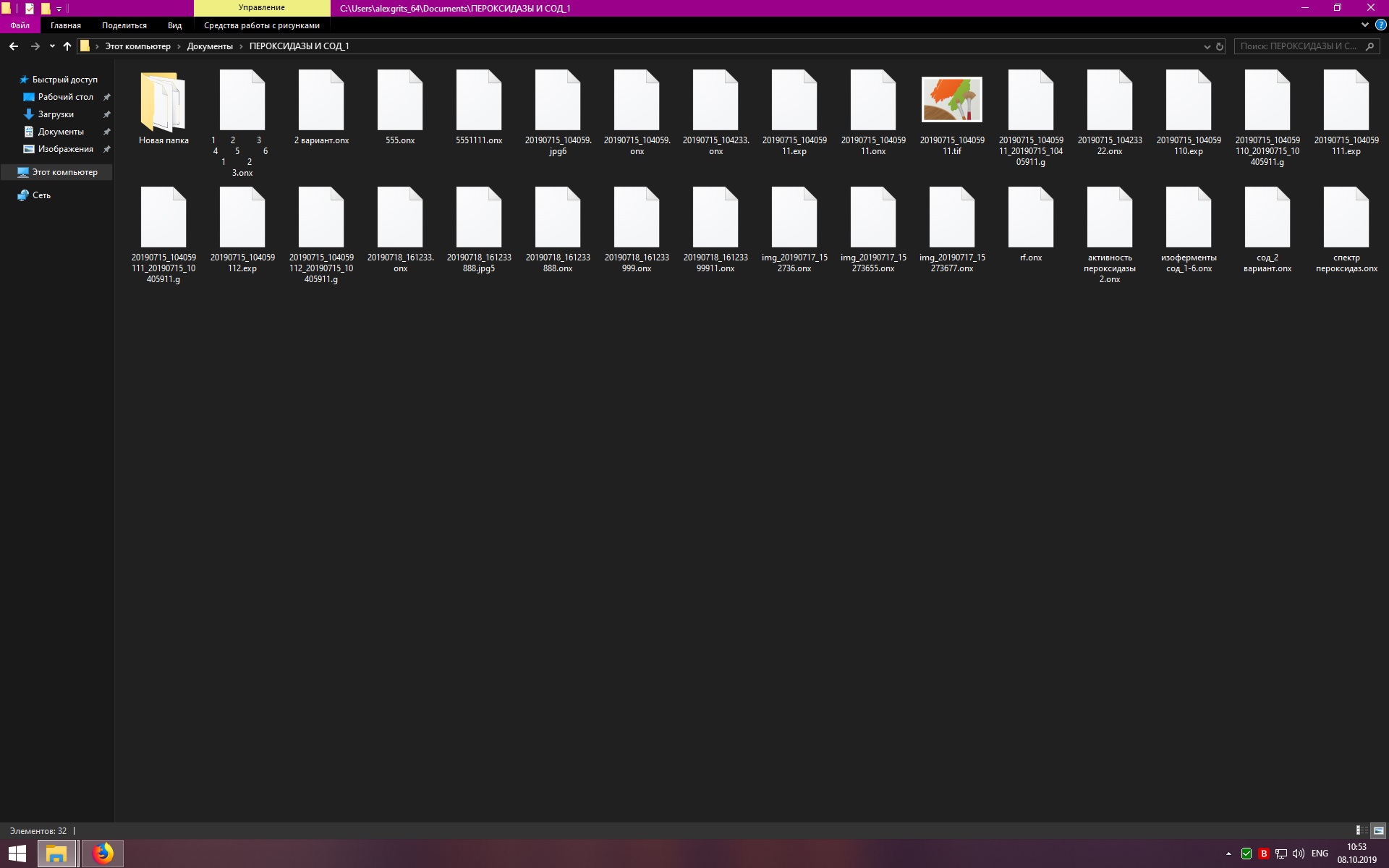Open the Файл menu
Viewport: 1389px width, 868px height.
20,25
